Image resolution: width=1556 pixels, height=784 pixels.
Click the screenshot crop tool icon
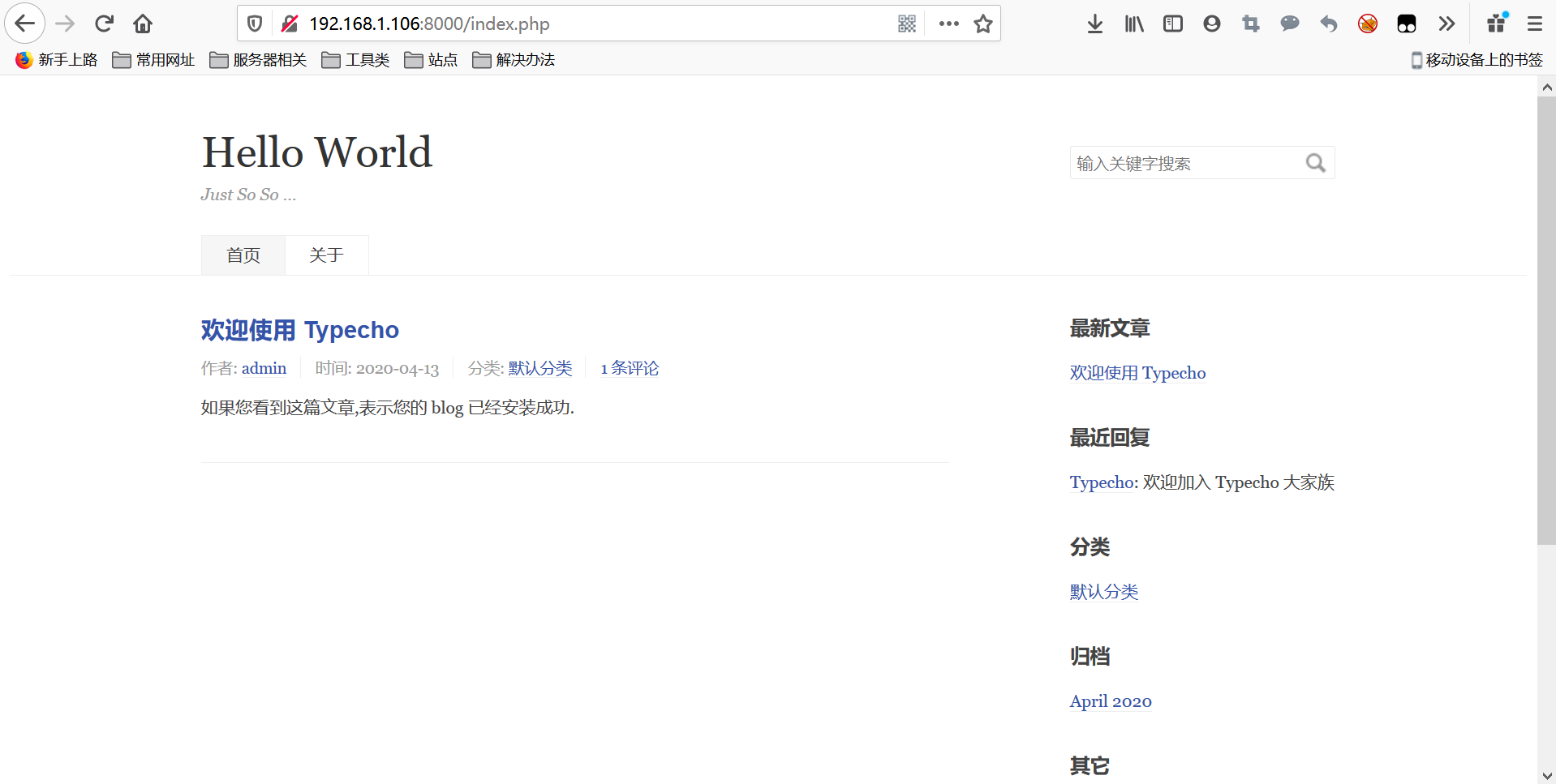pos(1251,24)
